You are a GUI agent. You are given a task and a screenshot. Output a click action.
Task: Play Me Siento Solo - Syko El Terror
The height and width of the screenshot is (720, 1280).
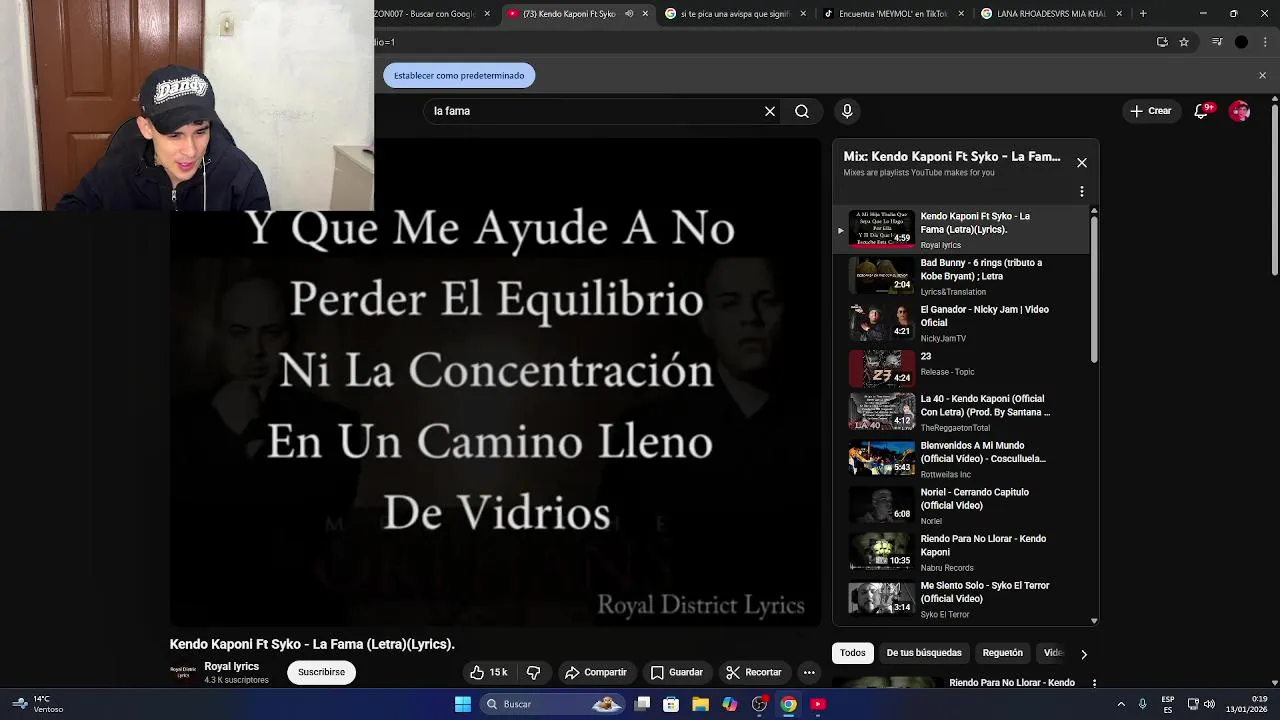coord(960,599)
